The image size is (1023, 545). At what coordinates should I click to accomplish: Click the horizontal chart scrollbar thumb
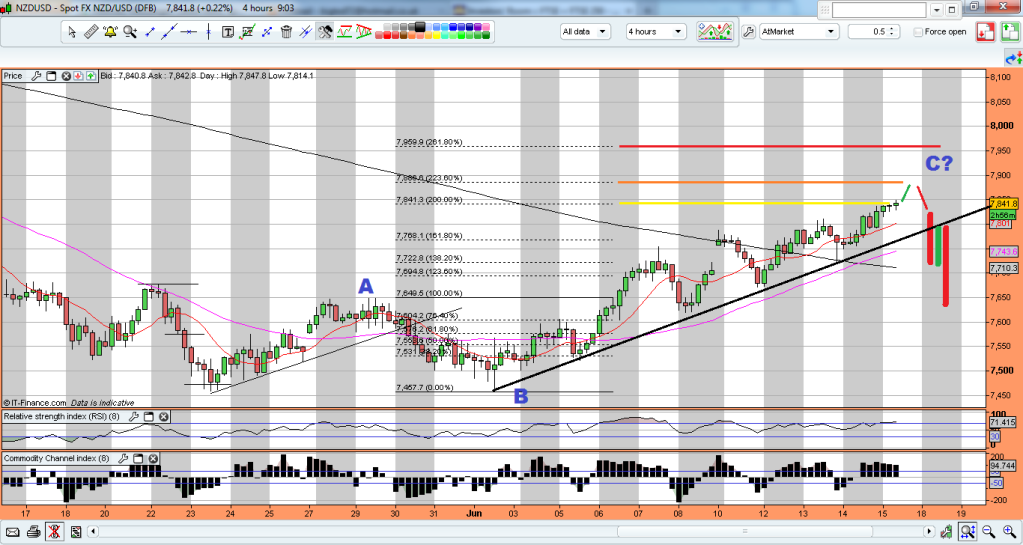744,531
